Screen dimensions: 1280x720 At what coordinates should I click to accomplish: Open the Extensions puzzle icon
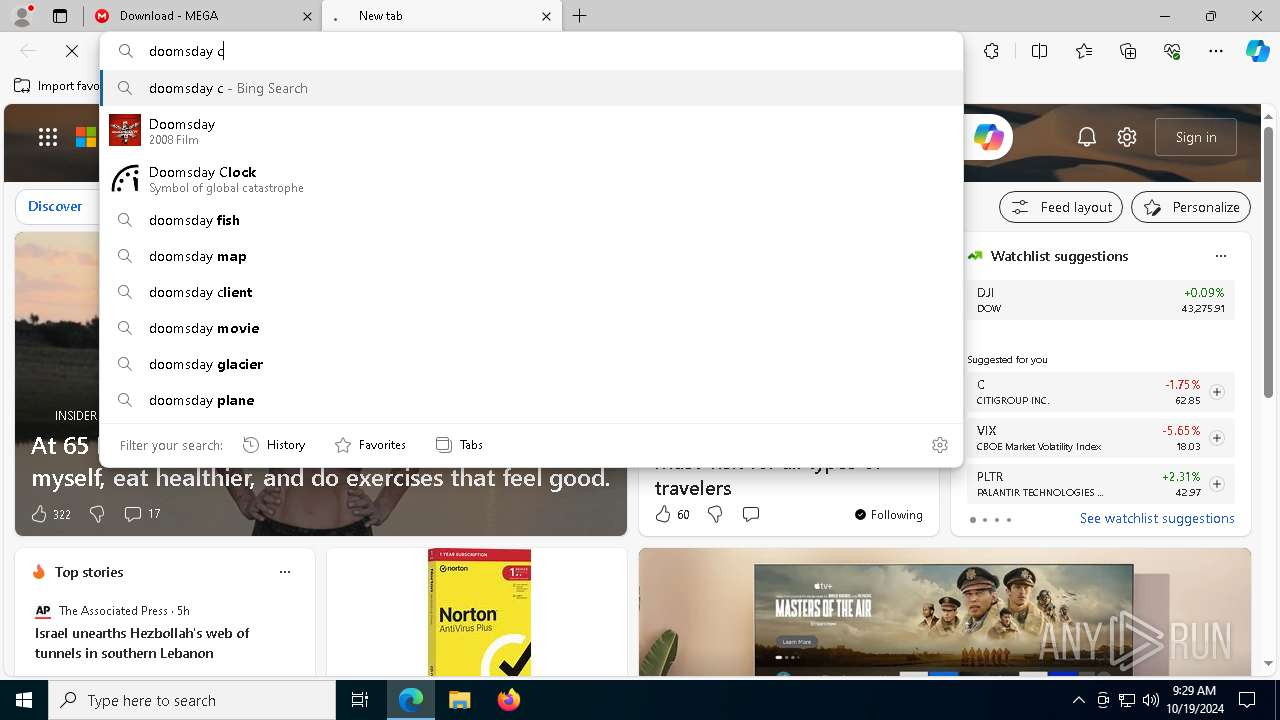(991, 51)
